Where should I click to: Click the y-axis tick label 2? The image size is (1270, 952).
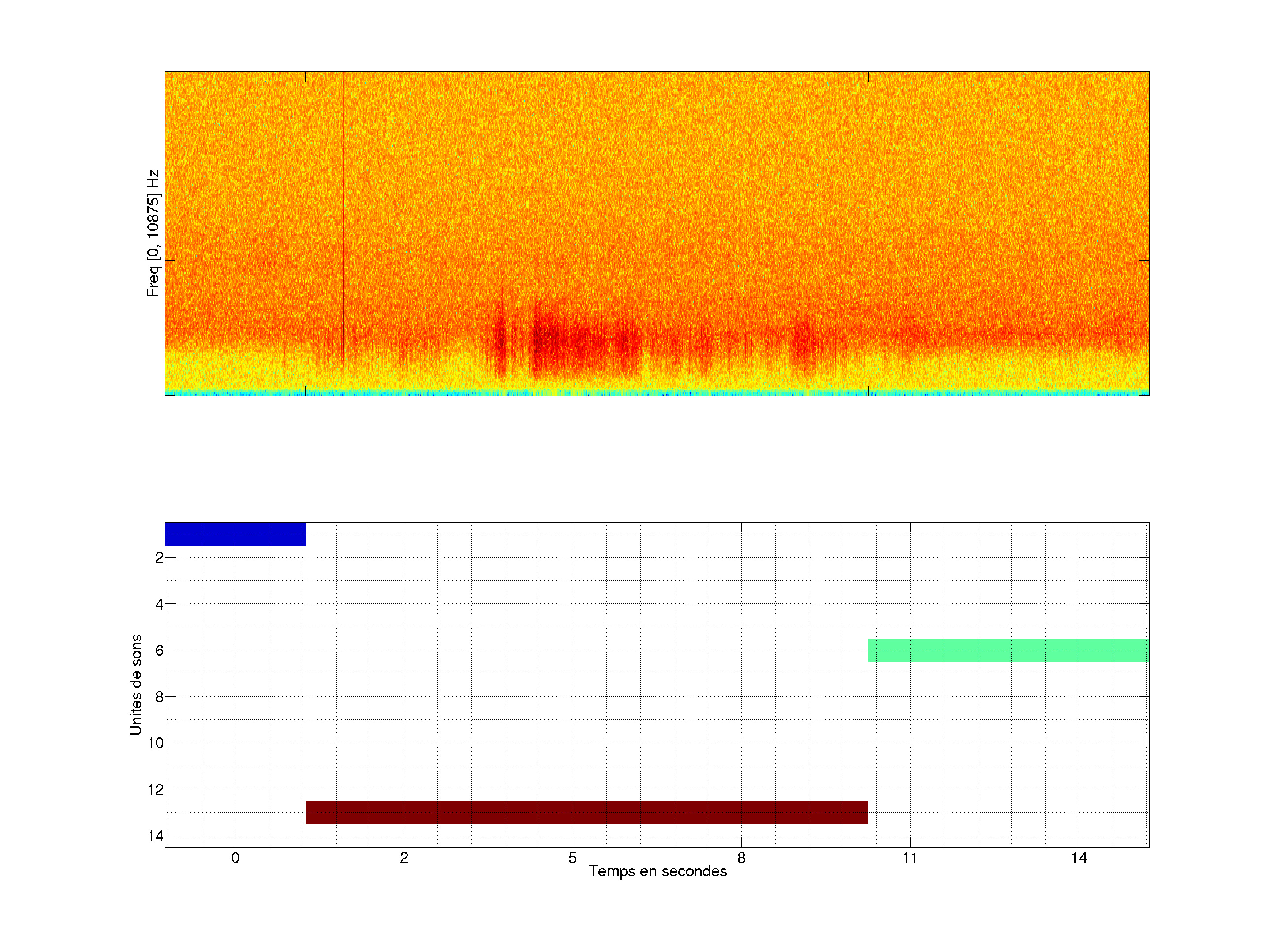coord(159,558)
